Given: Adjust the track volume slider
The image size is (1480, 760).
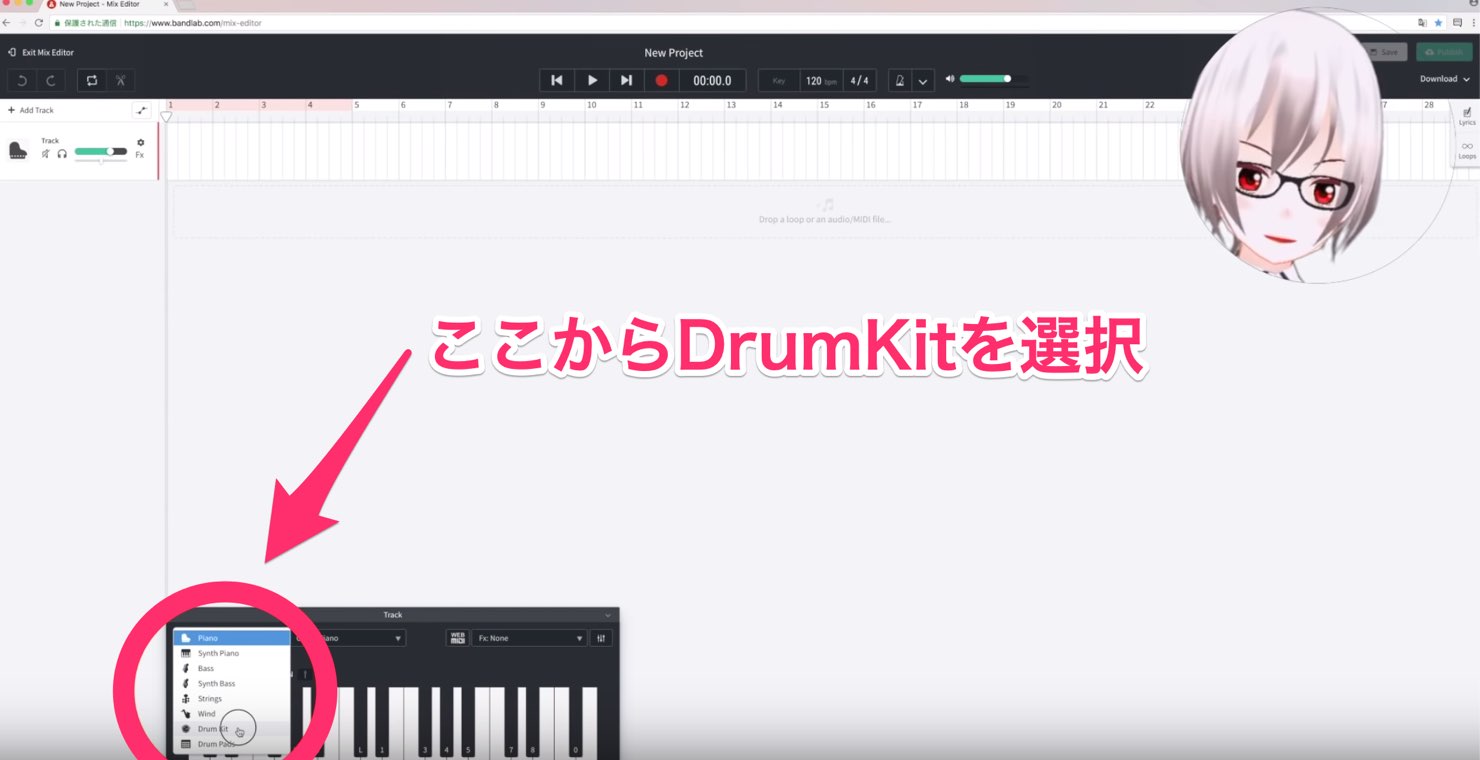Looking at the screenshot, I should (100, 152).
